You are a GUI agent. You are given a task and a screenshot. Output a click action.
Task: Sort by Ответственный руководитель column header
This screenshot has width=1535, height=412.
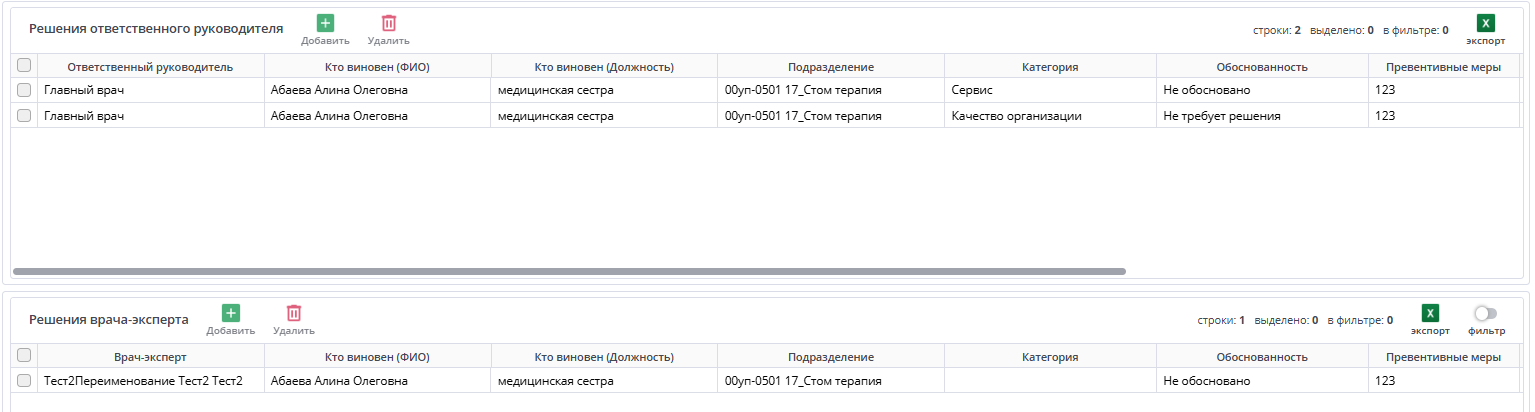(150, 67)
